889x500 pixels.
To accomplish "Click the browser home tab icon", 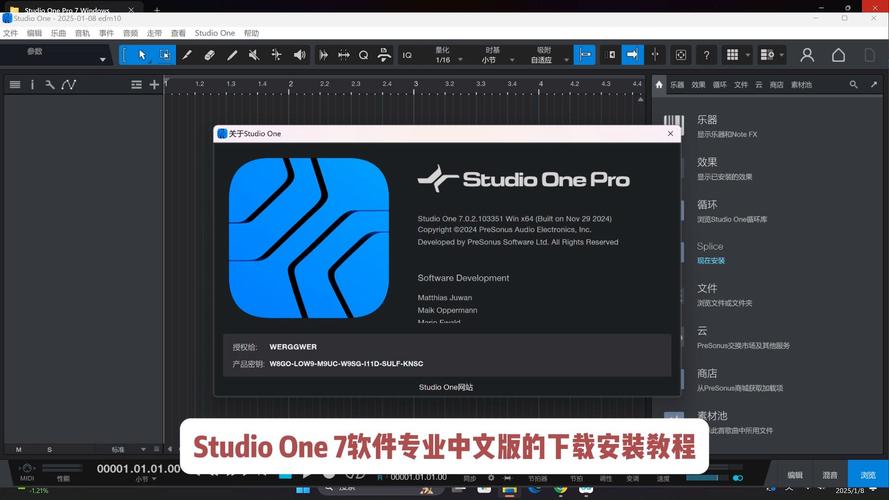I will pos(659,84).
